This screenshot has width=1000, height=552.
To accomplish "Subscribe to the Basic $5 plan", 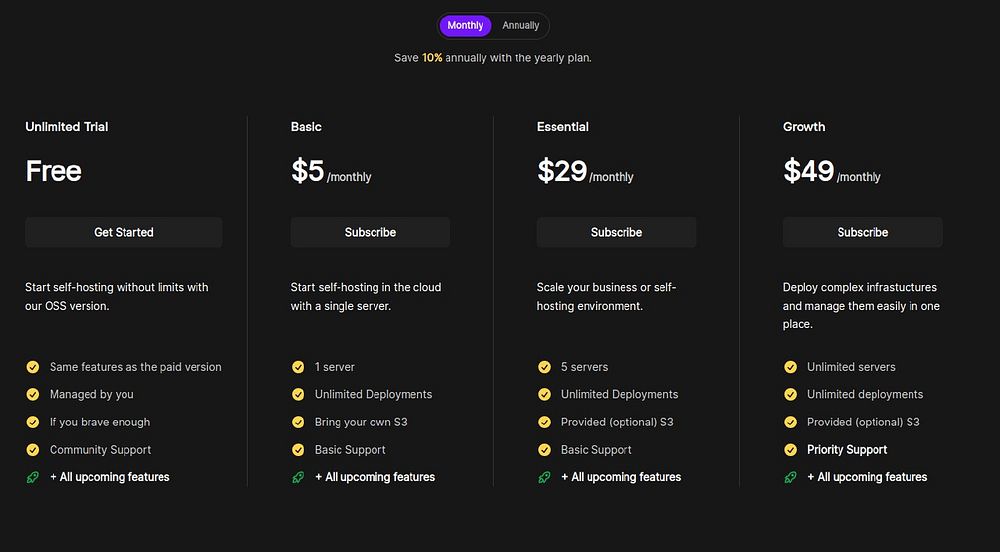I will tap(370, 232).
